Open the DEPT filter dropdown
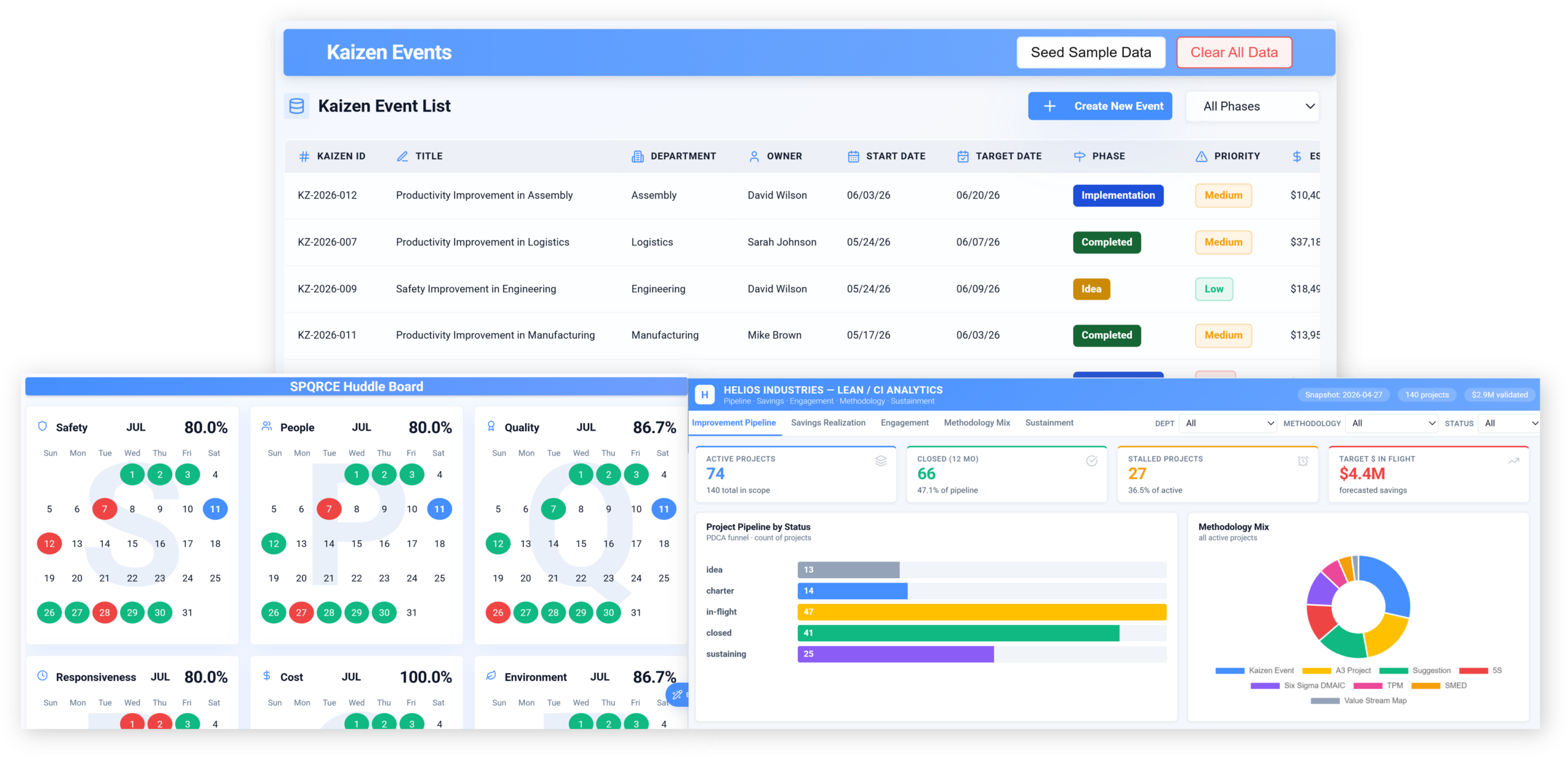1568x757 pixels. [x=1229, y=423]
